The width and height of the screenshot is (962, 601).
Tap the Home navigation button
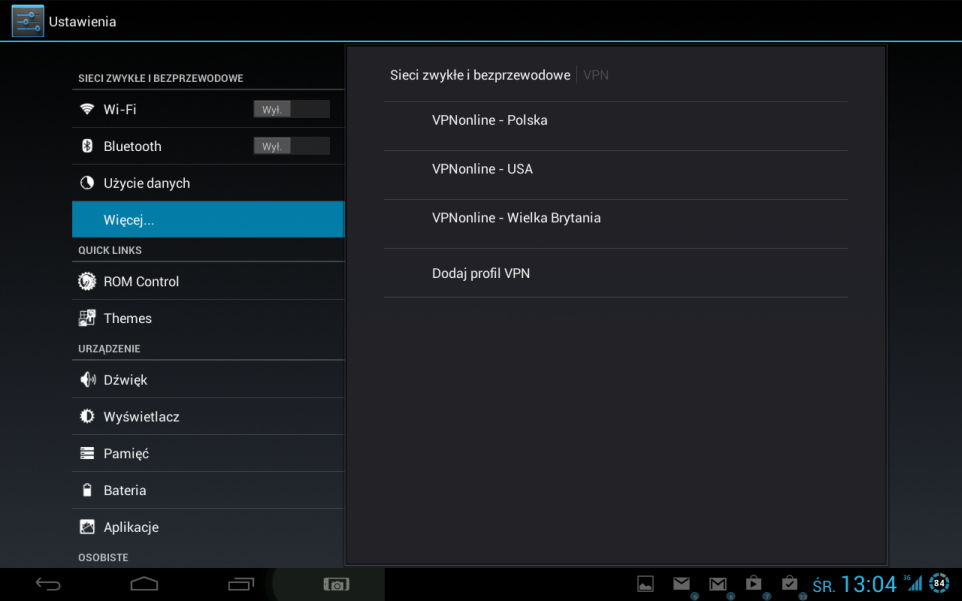point(144,584)
